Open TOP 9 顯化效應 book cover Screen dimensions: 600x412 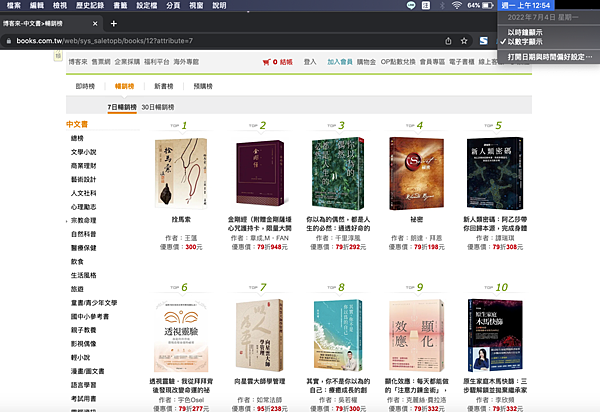coord(417,335)
